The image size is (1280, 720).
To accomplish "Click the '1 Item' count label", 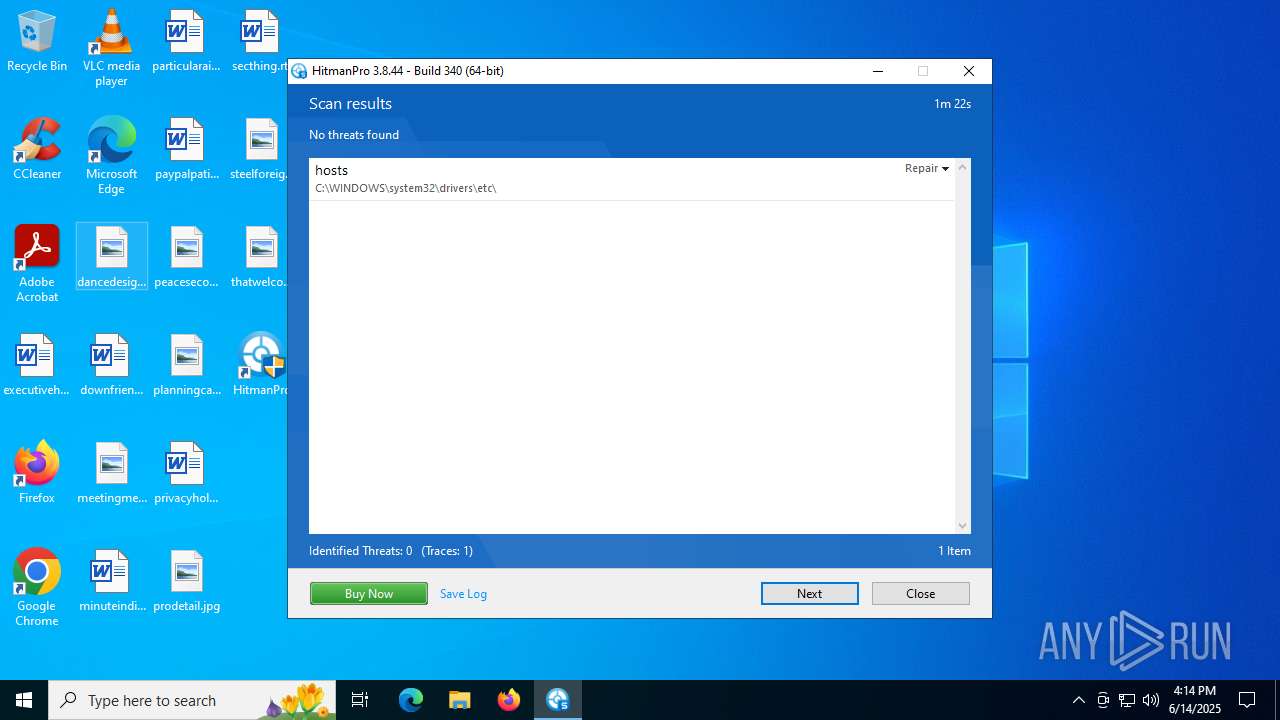I will pos(954,551).
